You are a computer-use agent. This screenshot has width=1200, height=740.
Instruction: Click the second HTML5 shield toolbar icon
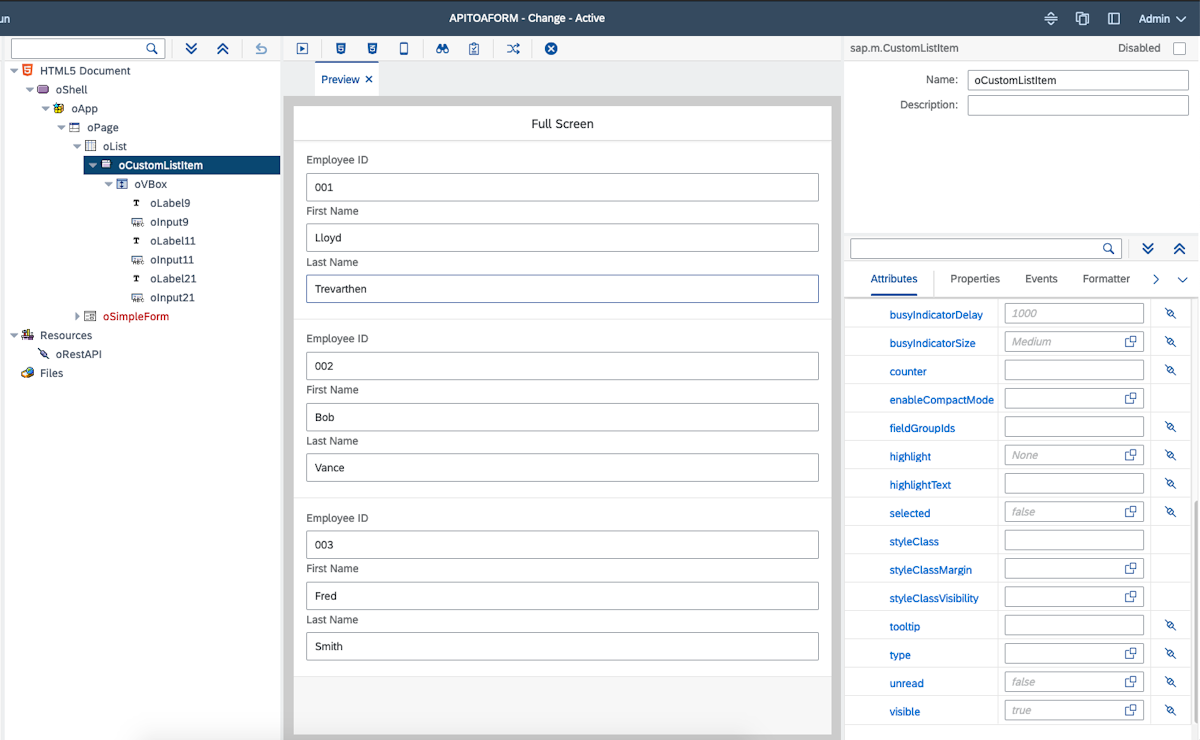[372, 48]
